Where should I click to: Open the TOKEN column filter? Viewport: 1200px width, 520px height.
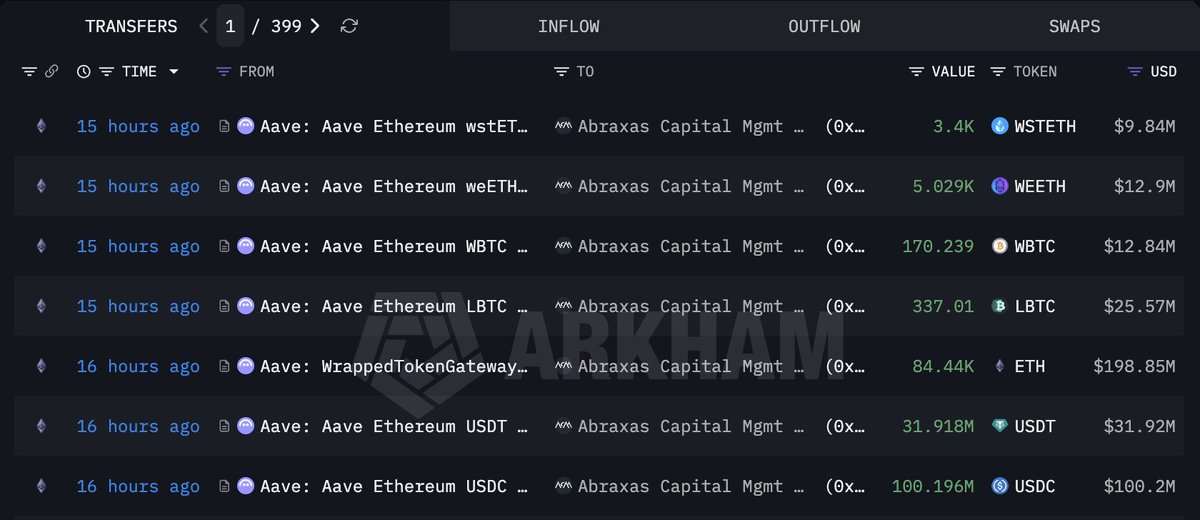click(x=998, y=72)
